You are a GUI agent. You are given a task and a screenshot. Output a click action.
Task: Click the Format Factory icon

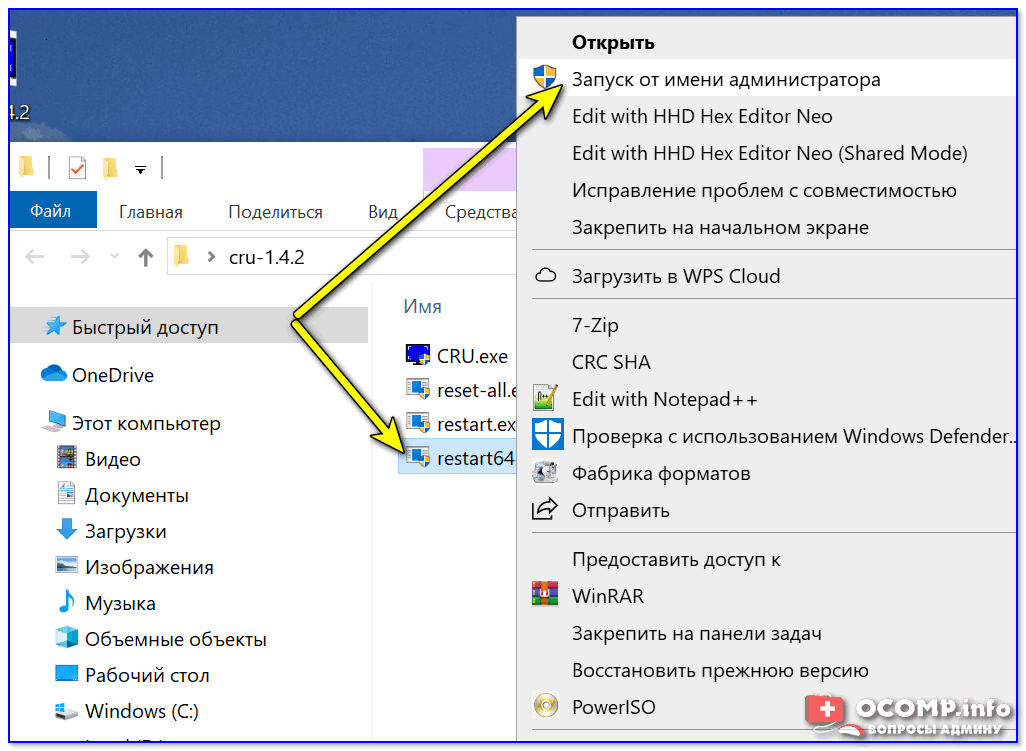tap(545, 473)
